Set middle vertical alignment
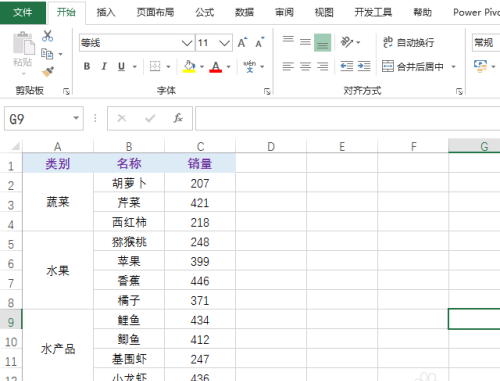This screenshot has width=500, height=381. [x=305, y=42]
